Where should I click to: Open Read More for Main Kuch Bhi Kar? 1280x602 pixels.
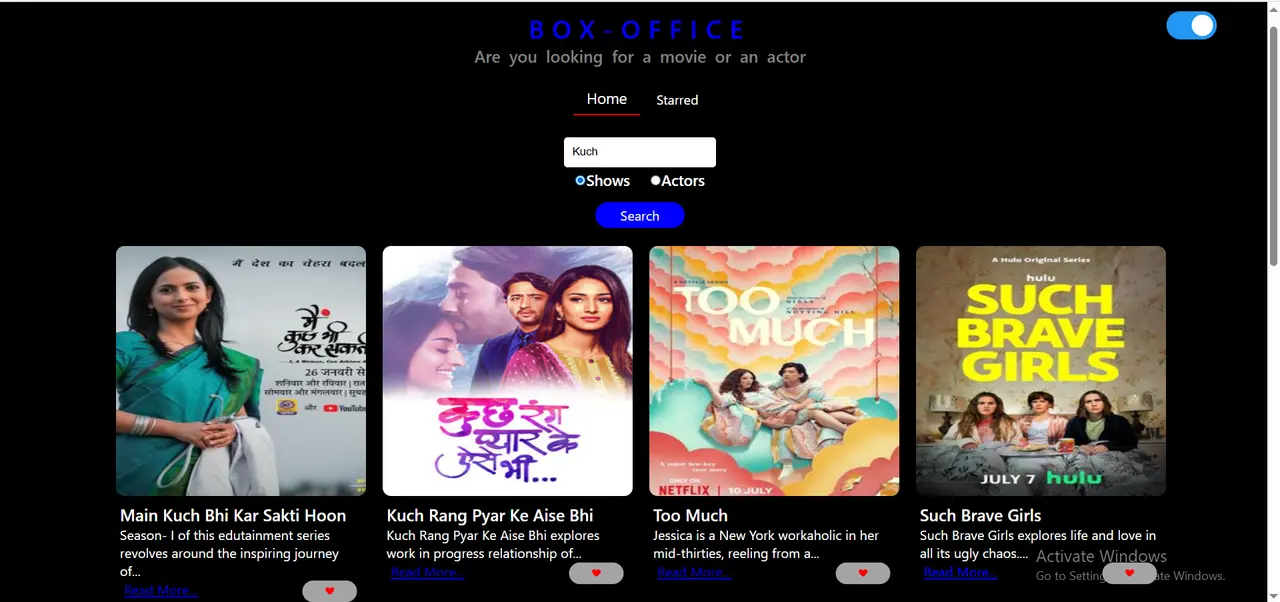click(161, 590)
